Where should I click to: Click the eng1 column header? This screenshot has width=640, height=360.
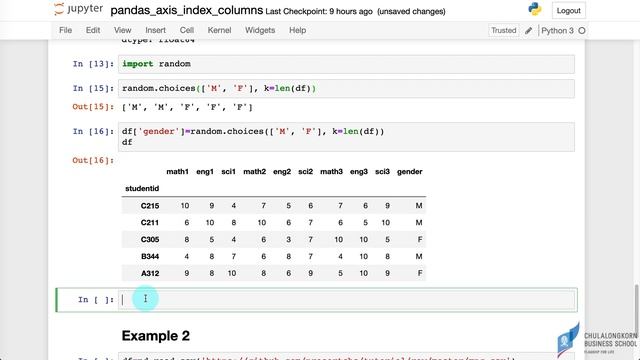(x=205, y=172)
